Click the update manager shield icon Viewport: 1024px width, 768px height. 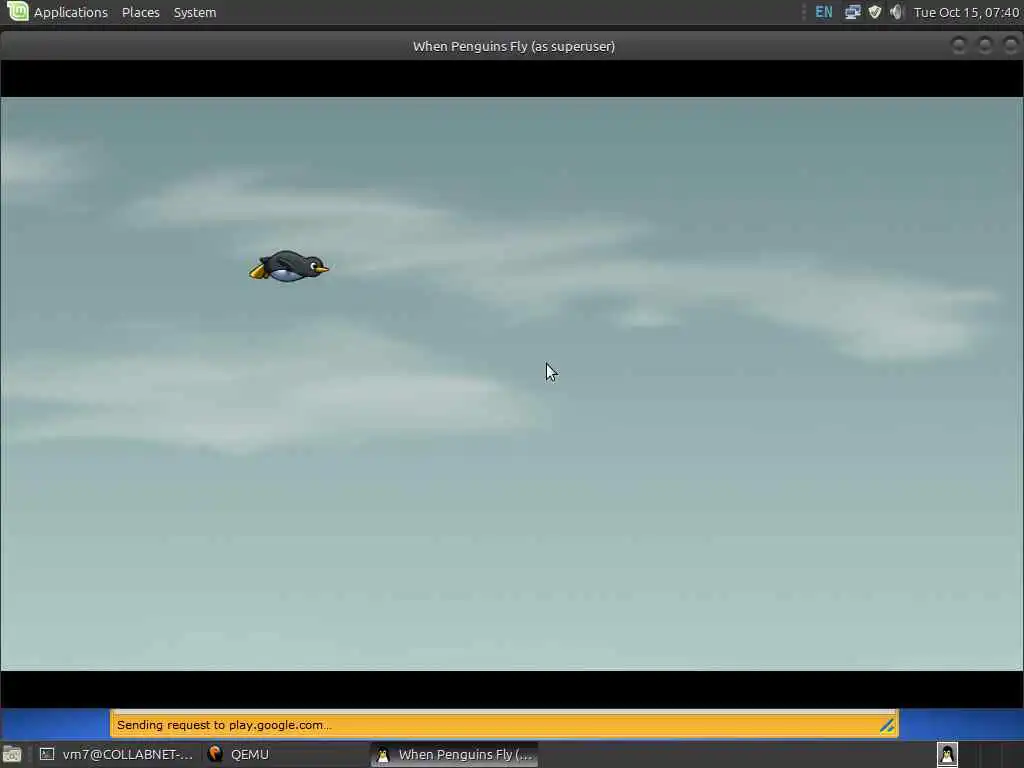pos(874,12)
